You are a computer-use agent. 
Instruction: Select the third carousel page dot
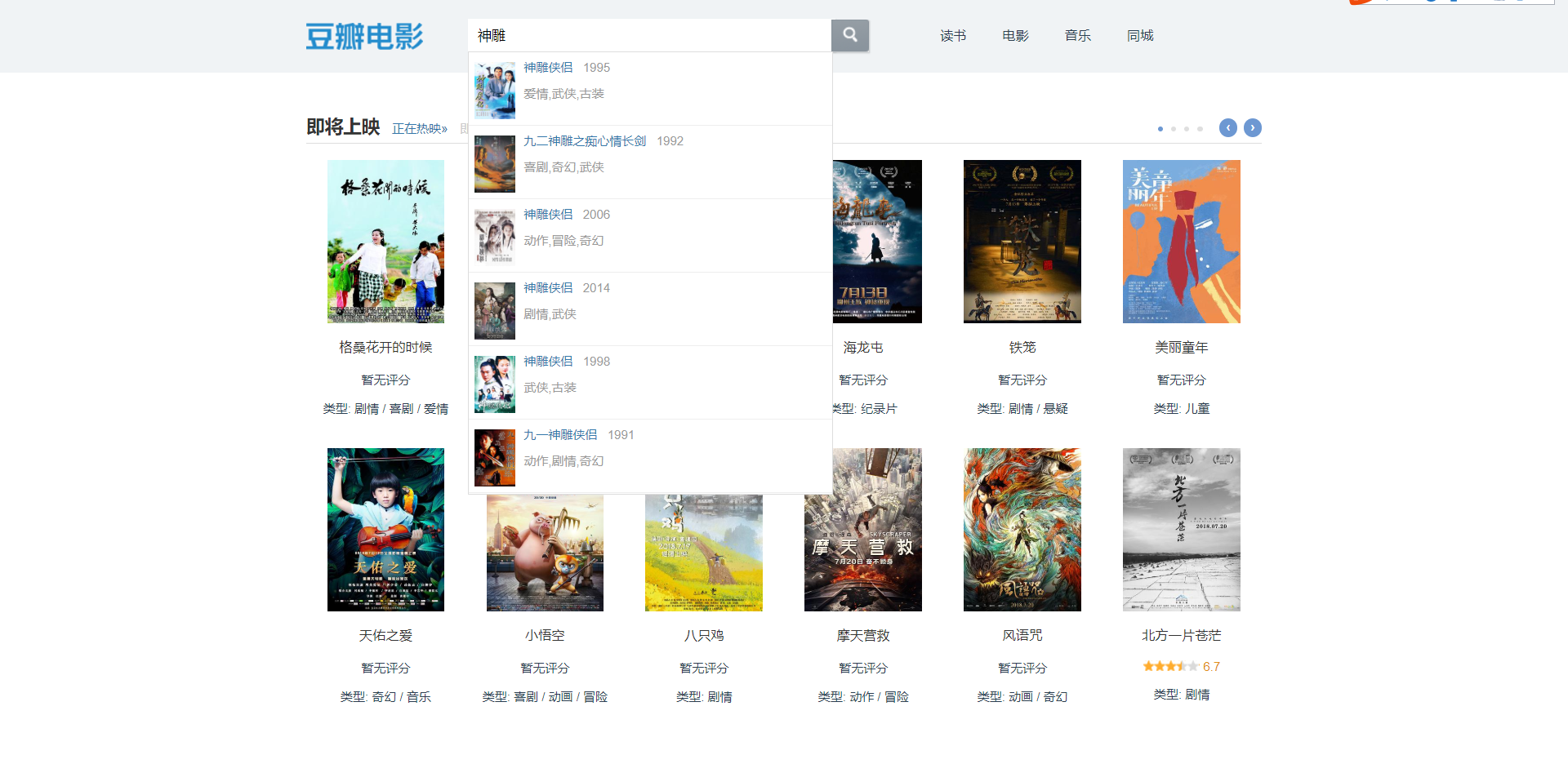tap(1187, 129)
